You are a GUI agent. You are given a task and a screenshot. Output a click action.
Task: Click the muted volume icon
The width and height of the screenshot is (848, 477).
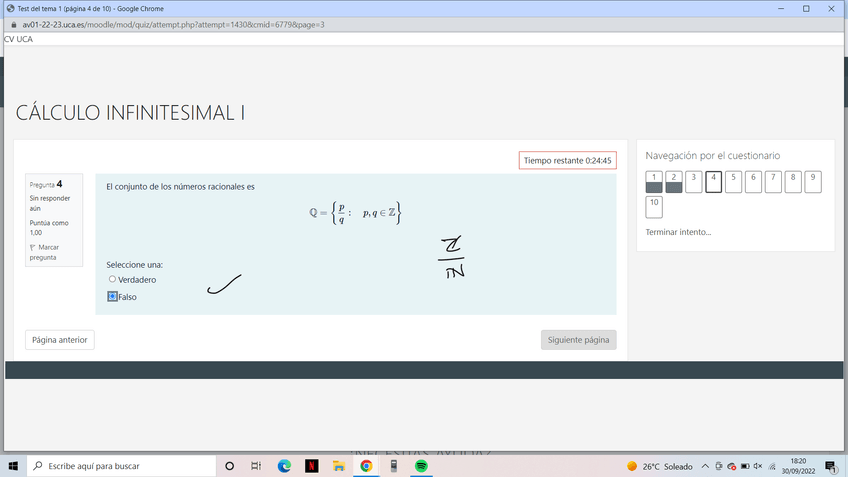758,466
